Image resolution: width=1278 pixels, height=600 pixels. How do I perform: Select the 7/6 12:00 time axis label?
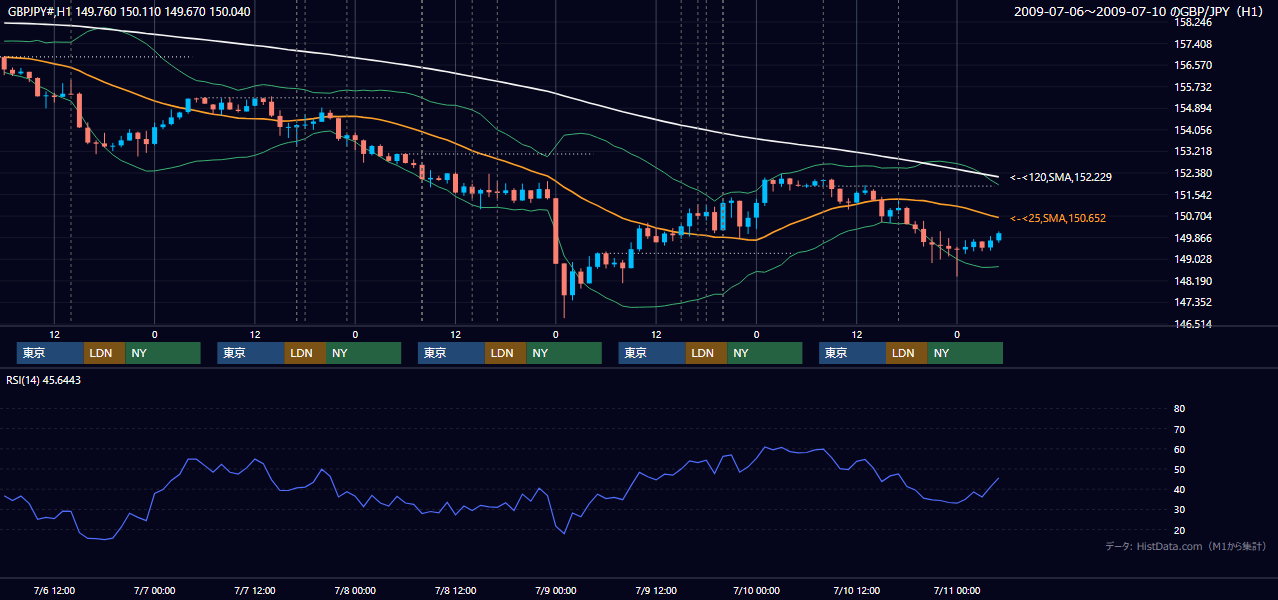[x=54, y=590]
